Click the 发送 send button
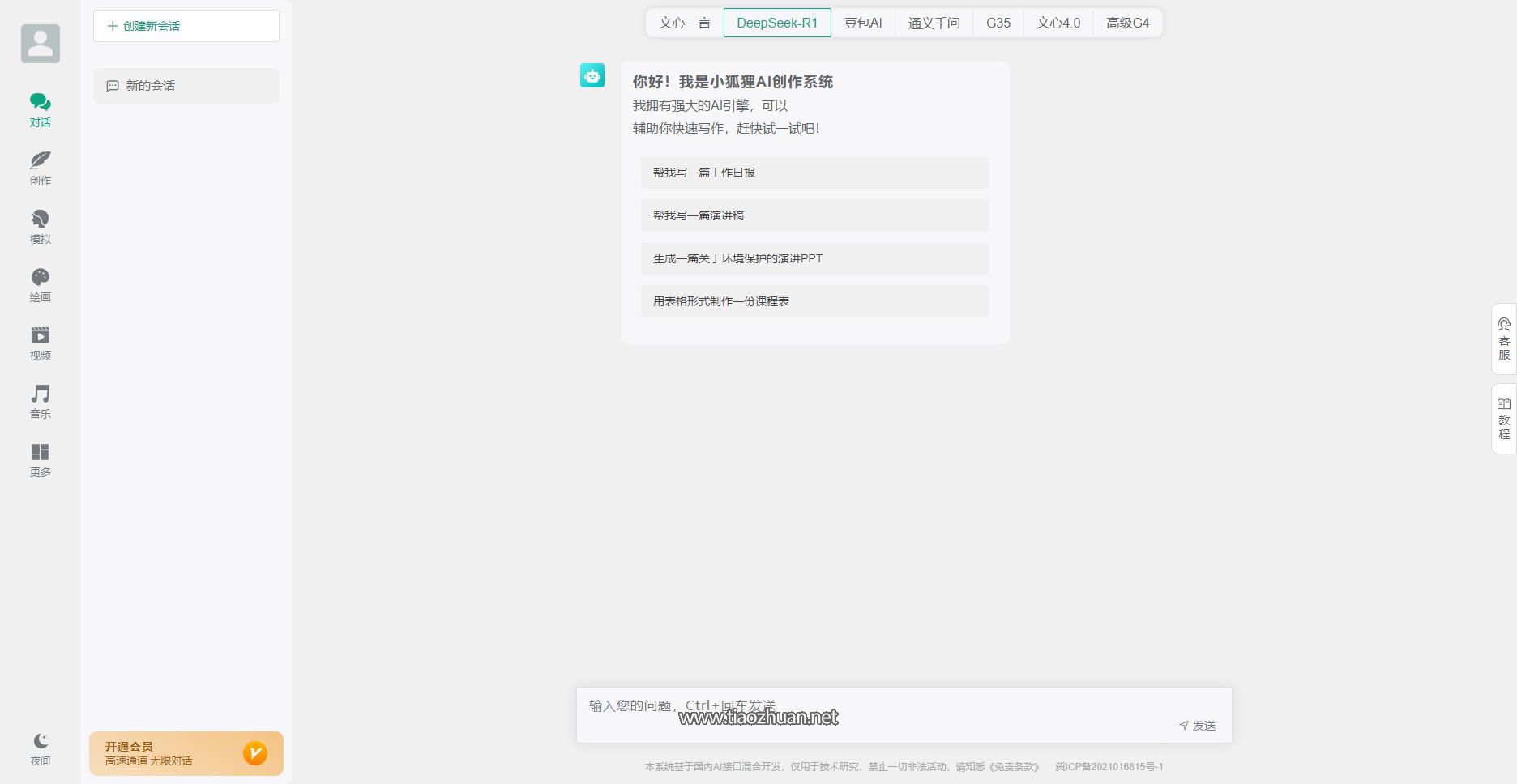The image size is (1517, 784). (x=1198, y=726)
